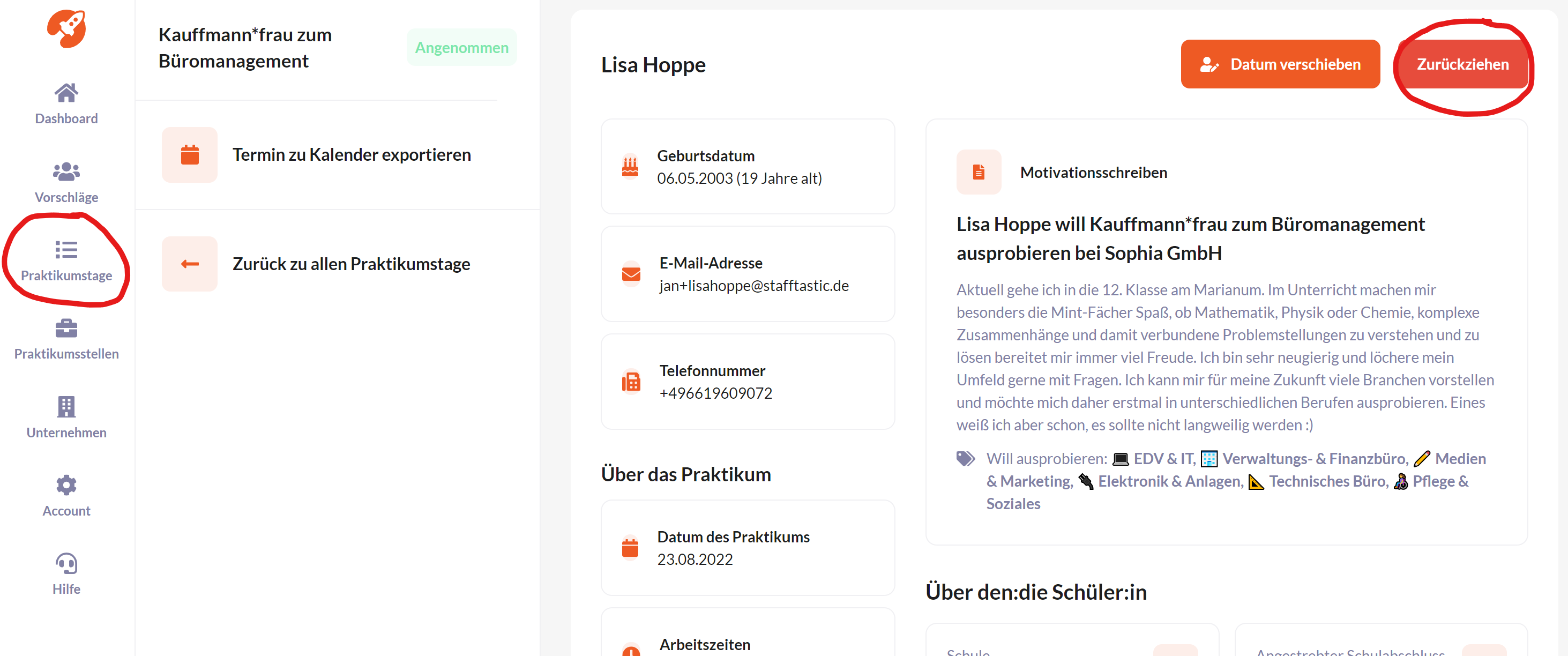Select Praktikumstage in the sidebar
The width and height of the screenshot is (1568, 656).
[66, 275]
